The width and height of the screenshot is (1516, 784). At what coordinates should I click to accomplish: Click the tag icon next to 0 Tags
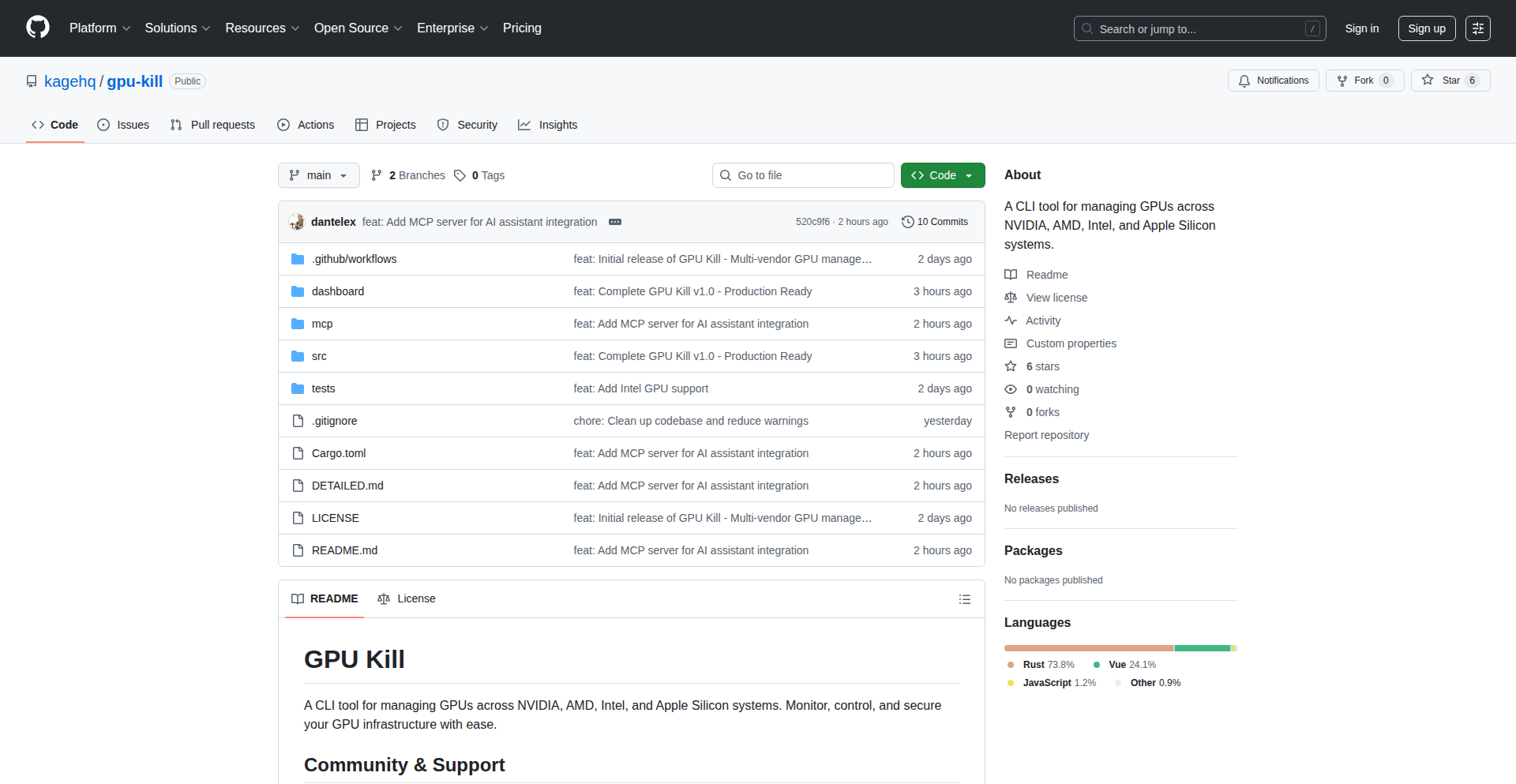[460, 175]
